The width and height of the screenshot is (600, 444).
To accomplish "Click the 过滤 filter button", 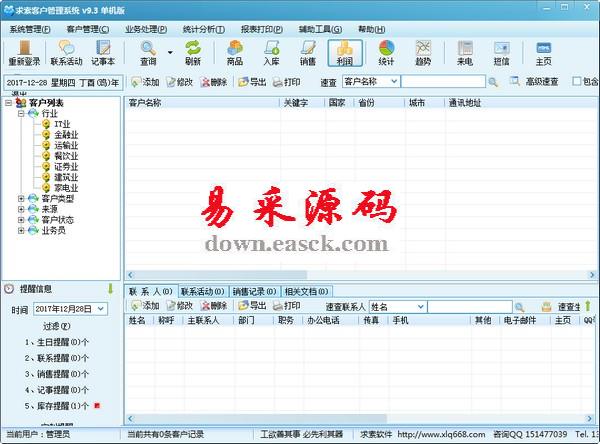I will [57, 326].
